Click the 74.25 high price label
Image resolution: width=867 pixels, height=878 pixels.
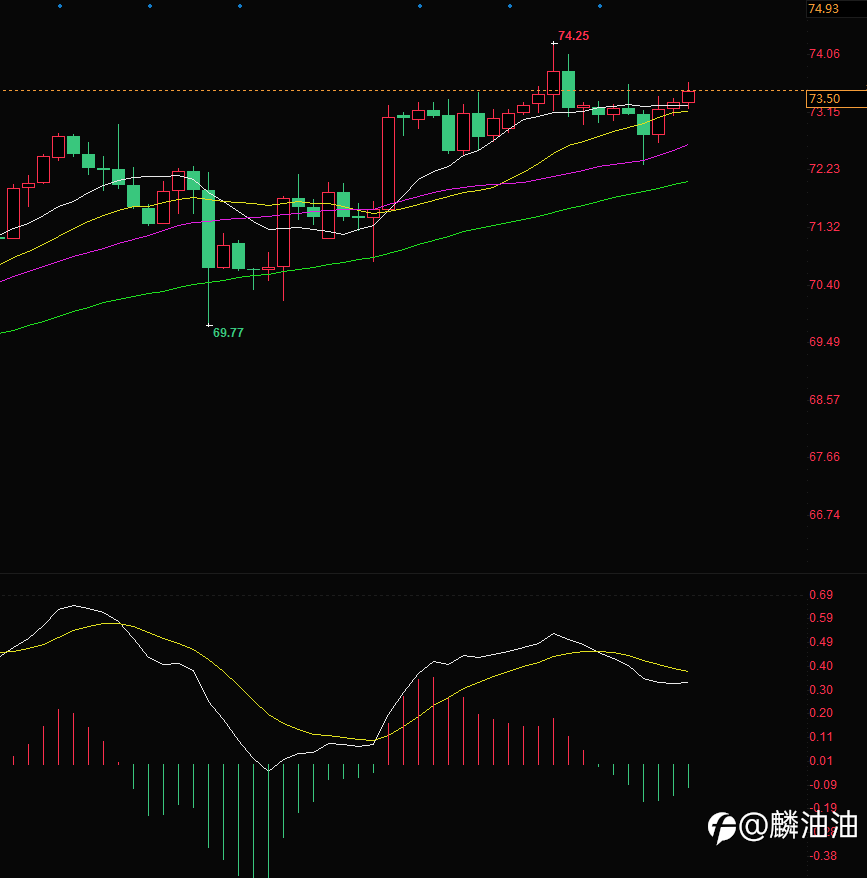574,36
